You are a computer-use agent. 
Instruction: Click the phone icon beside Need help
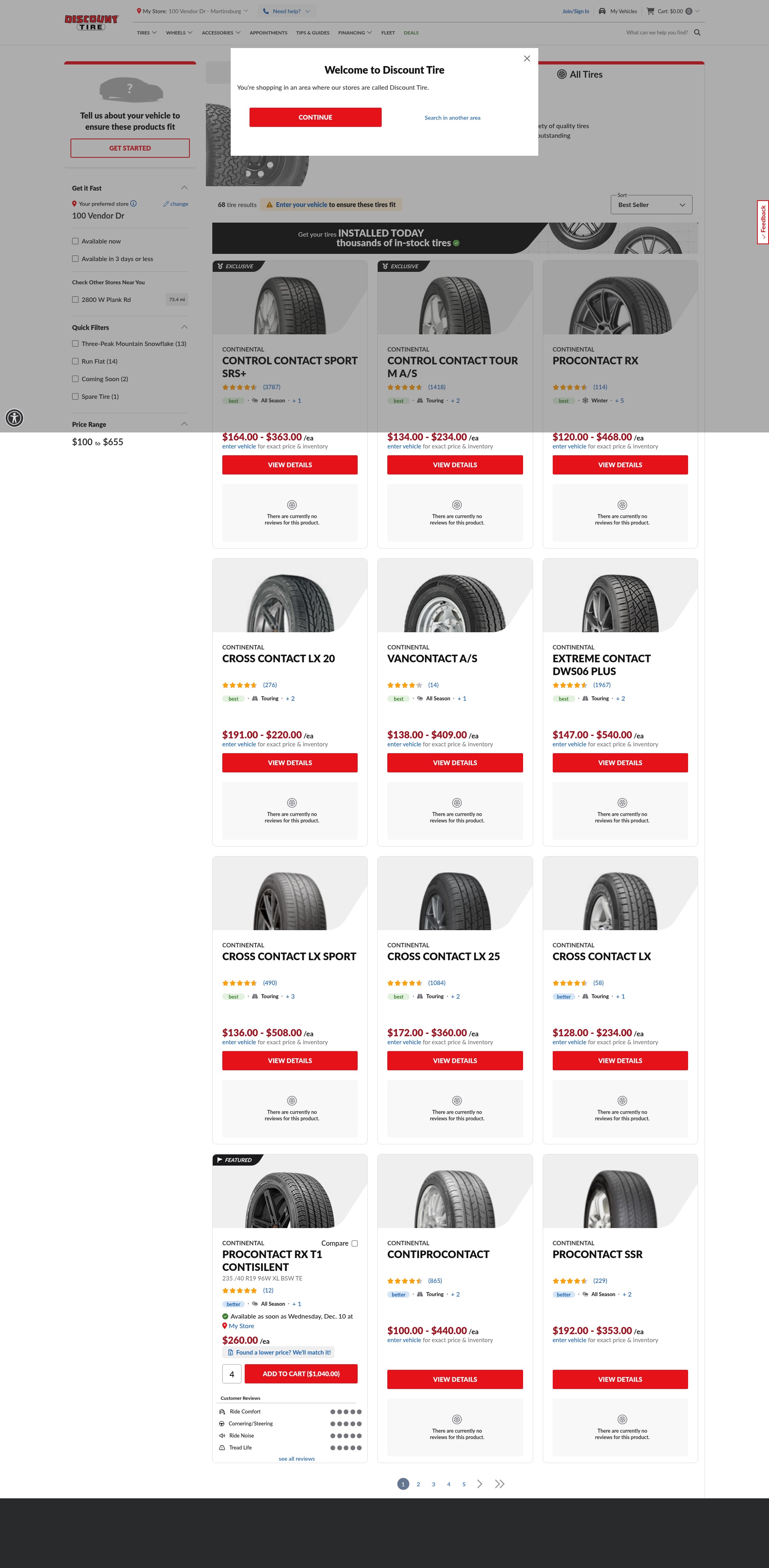tap(266, 11)
